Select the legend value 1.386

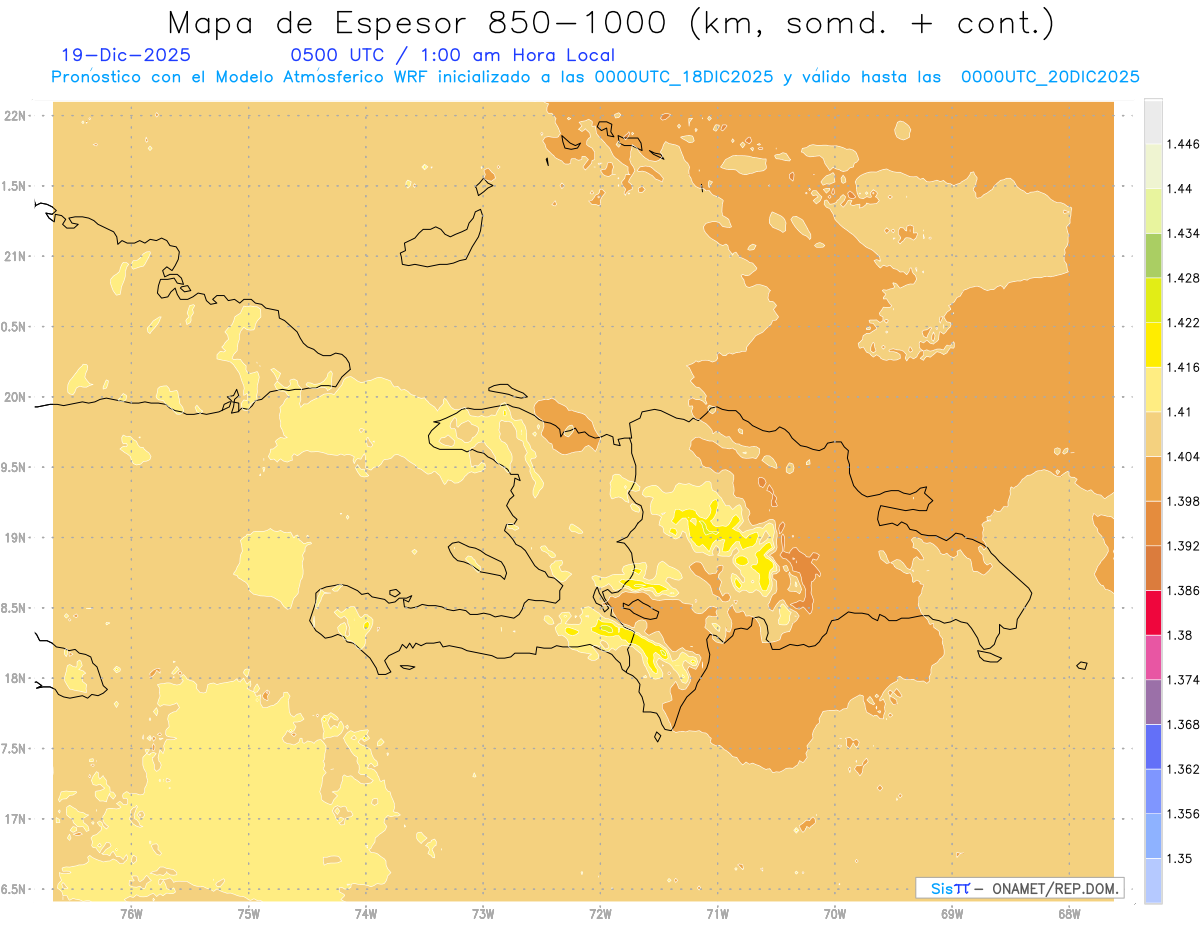tap(1184, 591)
